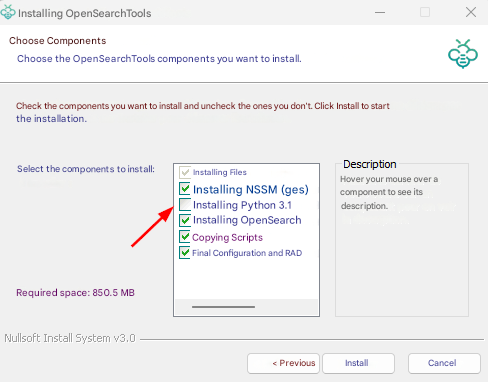Go back using the < Previous button

[x=283, y=363]
